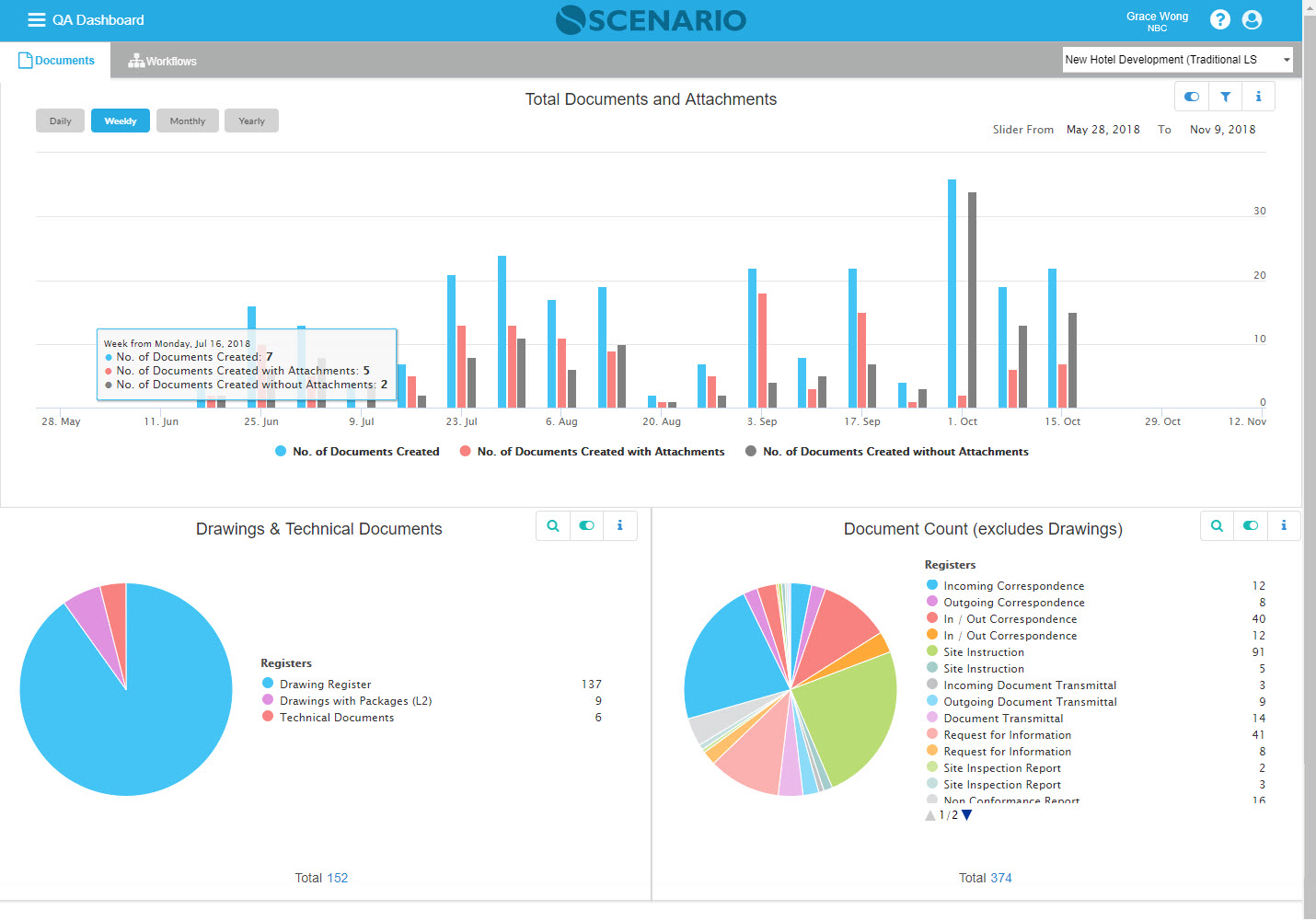The width and height of the screenshot is (1316, 921).
Task: Click search icon in Drawings & Technical Documents
Action: tap(553, 525)
